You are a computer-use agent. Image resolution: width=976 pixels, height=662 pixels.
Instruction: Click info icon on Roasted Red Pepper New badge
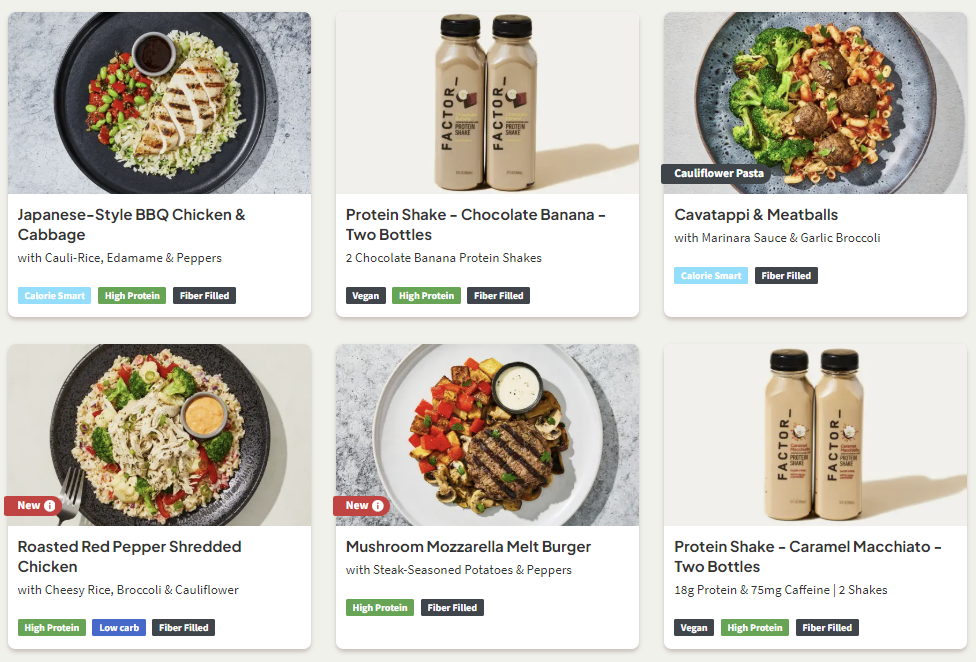(x=50, y=506)
